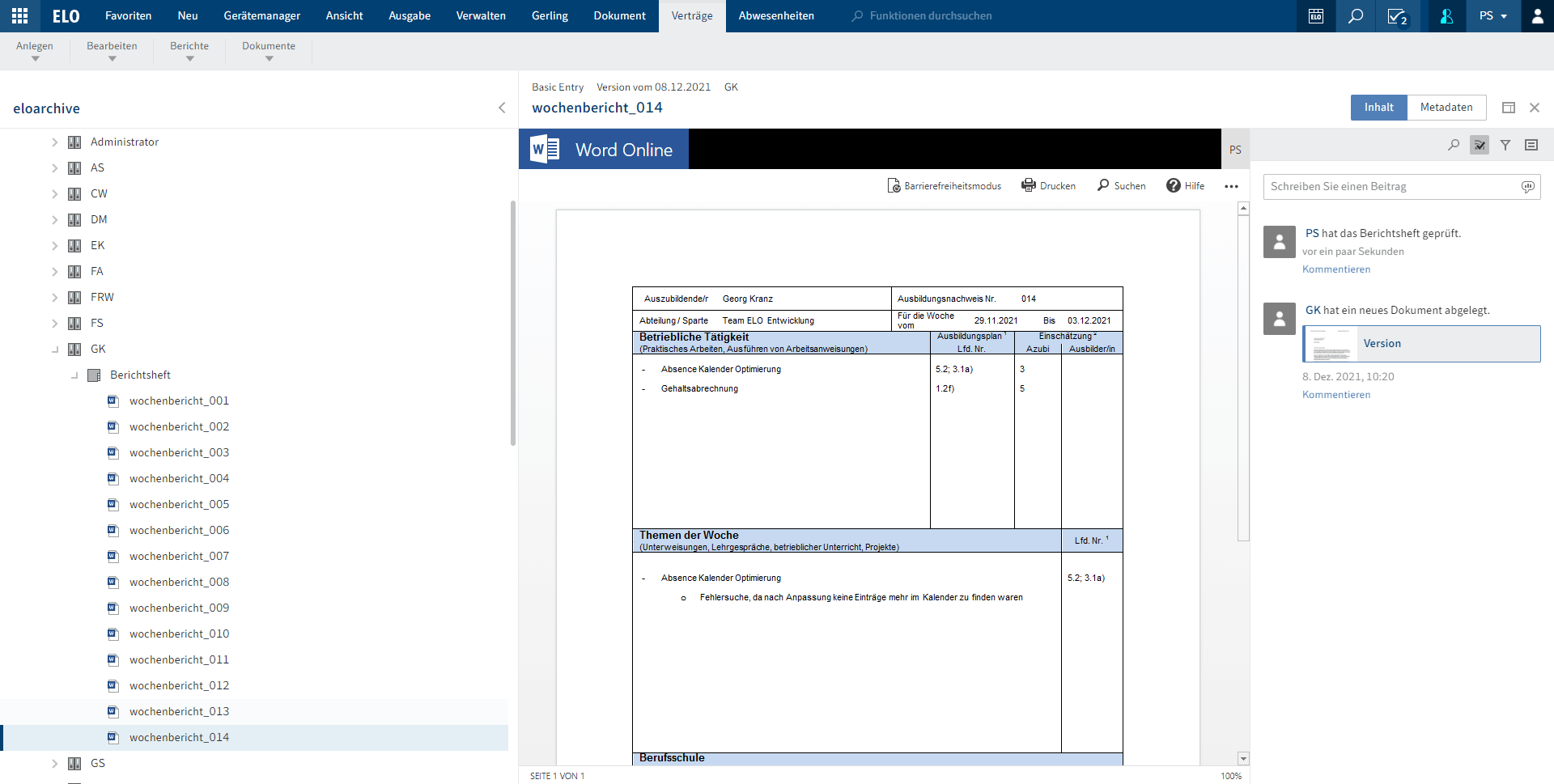Open the Gerling tab
This screenshot has height=784, width=1554.
coord(550,16)
